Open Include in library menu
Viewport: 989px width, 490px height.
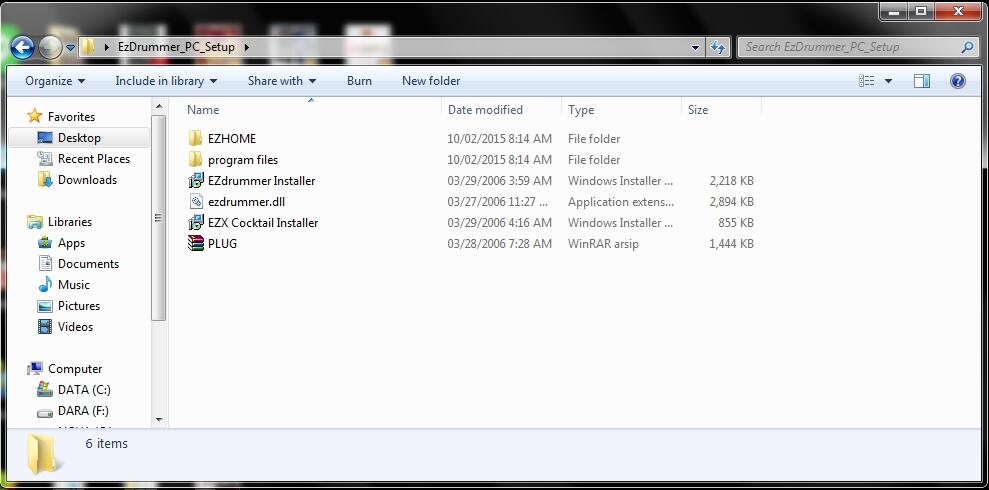tap(166, 81)
